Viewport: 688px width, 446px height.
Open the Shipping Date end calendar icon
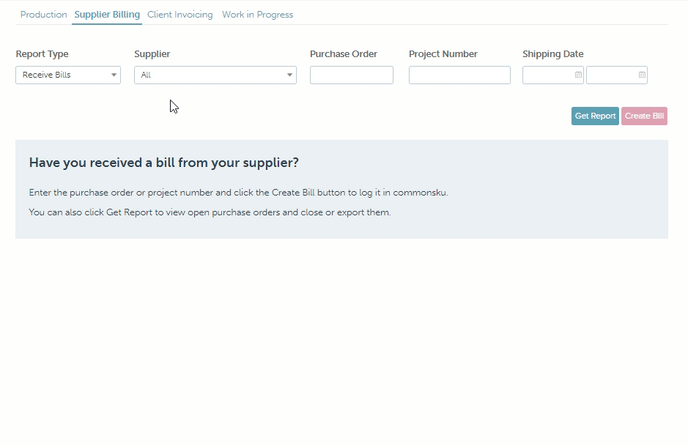coord(642,75)
